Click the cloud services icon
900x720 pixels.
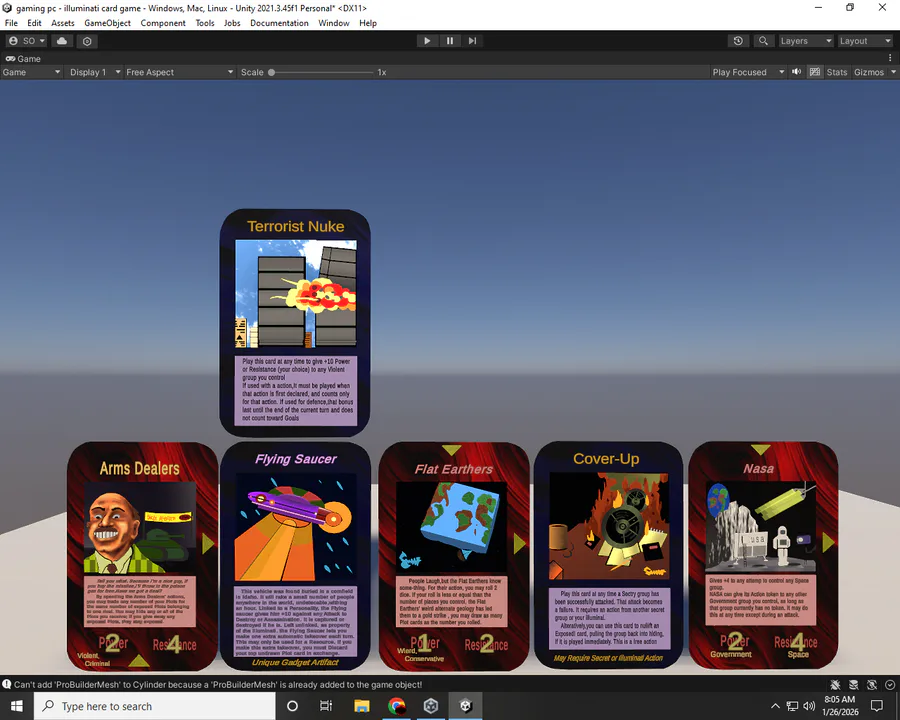[62, 41]
